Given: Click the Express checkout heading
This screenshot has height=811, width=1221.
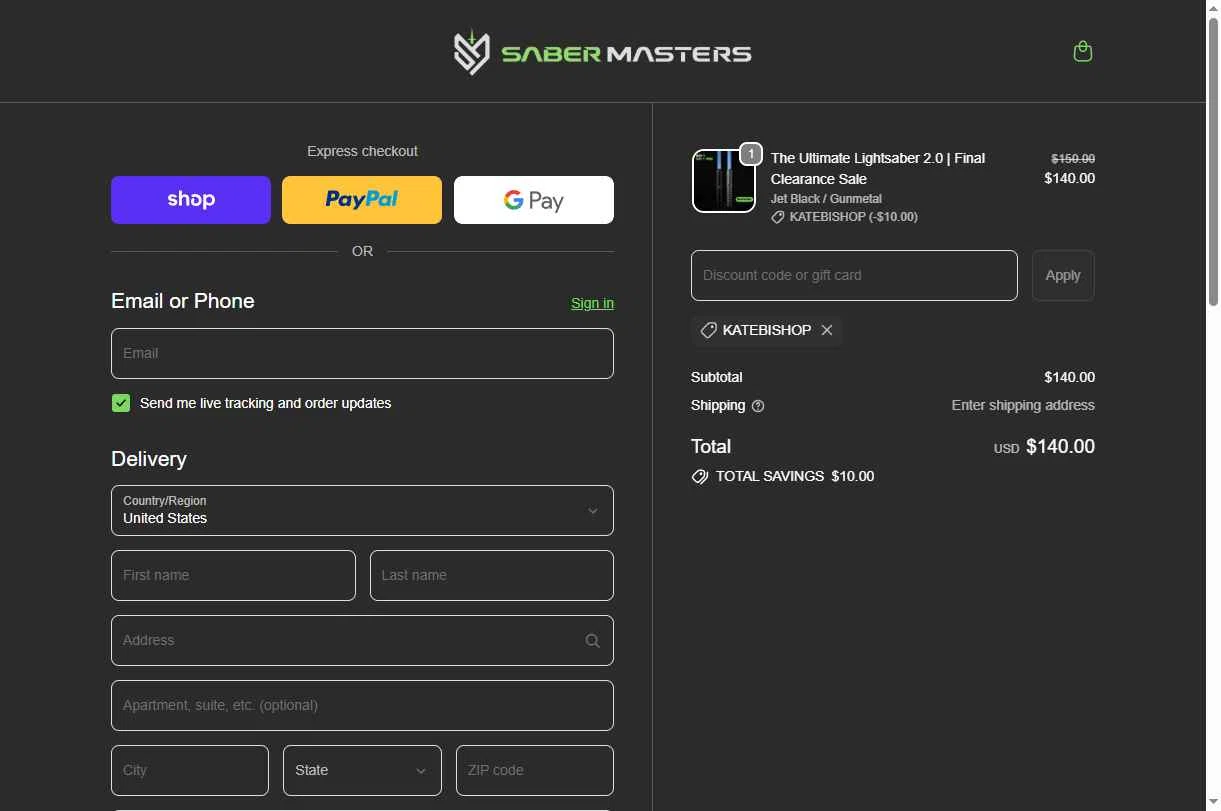Looking at the screenshot, I should click(x=362, y=151).
